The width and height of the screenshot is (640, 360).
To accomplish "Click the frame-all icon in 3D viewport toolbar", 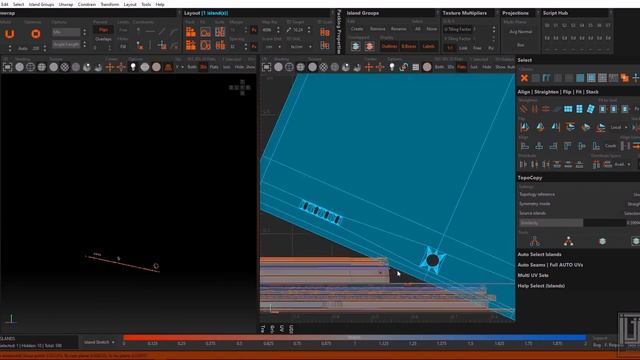I will 7,67.
